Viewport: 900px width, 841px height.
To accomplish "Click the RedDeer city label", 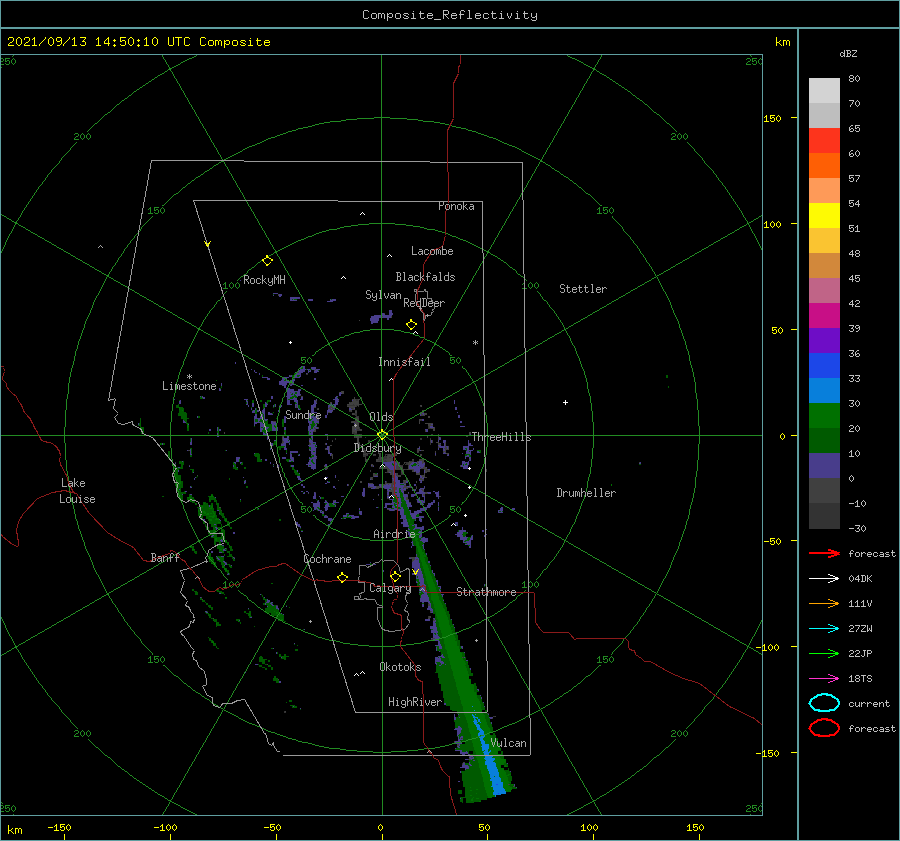I will click(x=424, y=303).
